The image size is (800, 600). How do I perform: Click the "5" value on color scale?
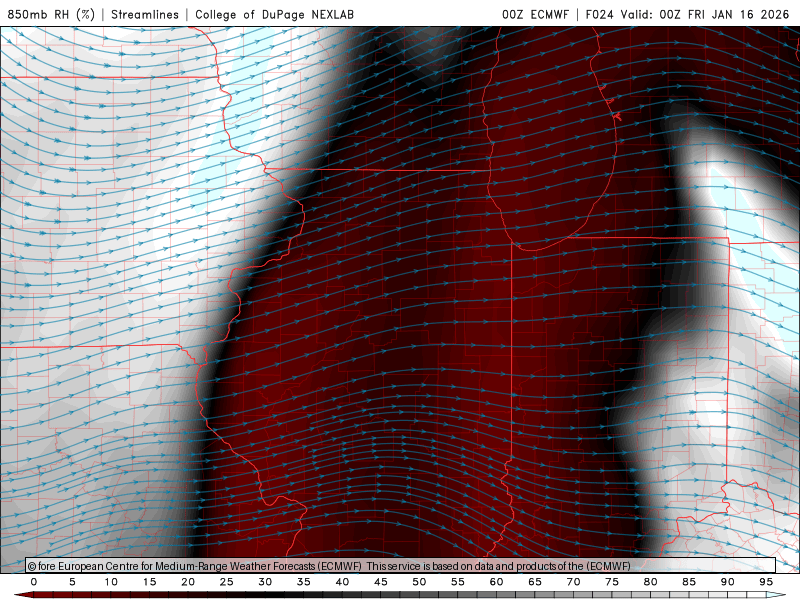pos(72,582)
